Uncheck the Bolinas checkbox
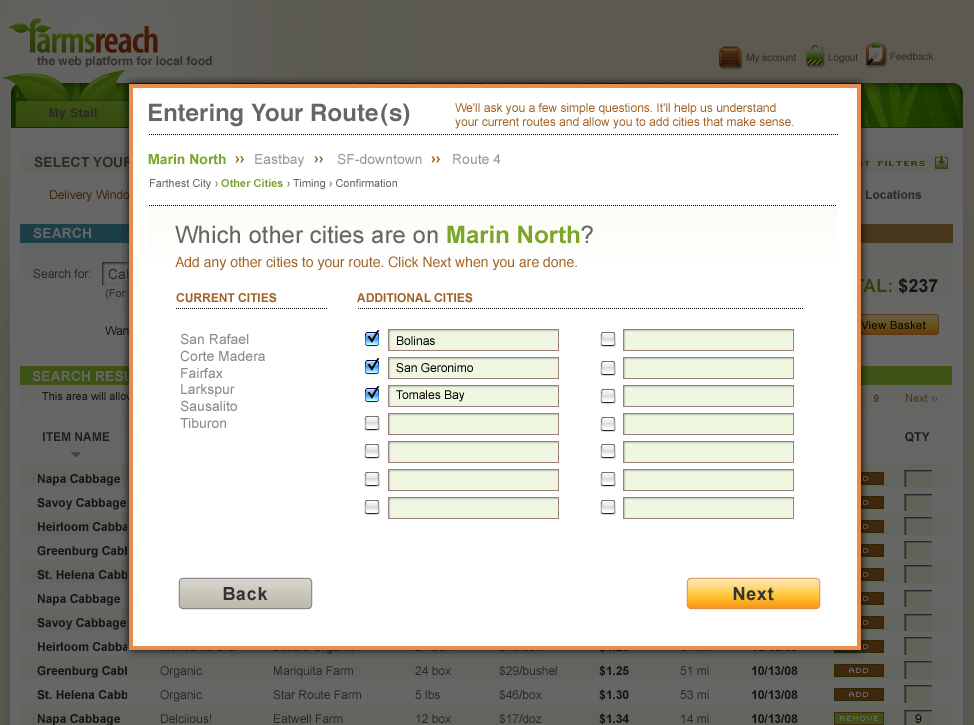The width and height of the screenshot is (974, 725). tap(372, 340)
